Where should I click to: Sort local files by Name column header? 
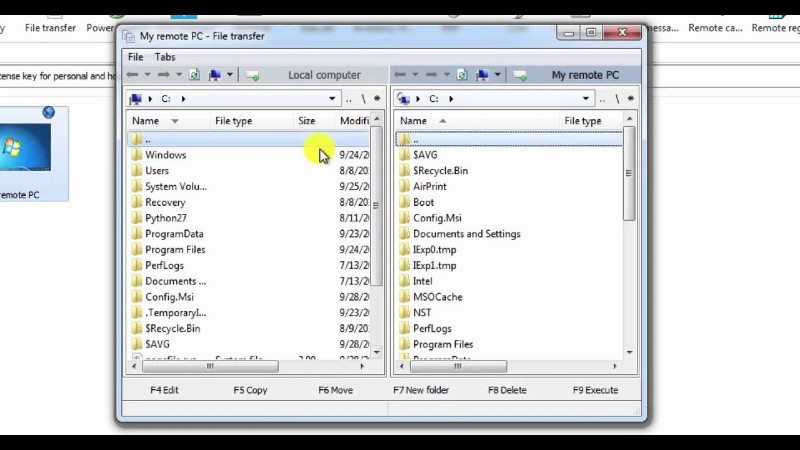146,121
